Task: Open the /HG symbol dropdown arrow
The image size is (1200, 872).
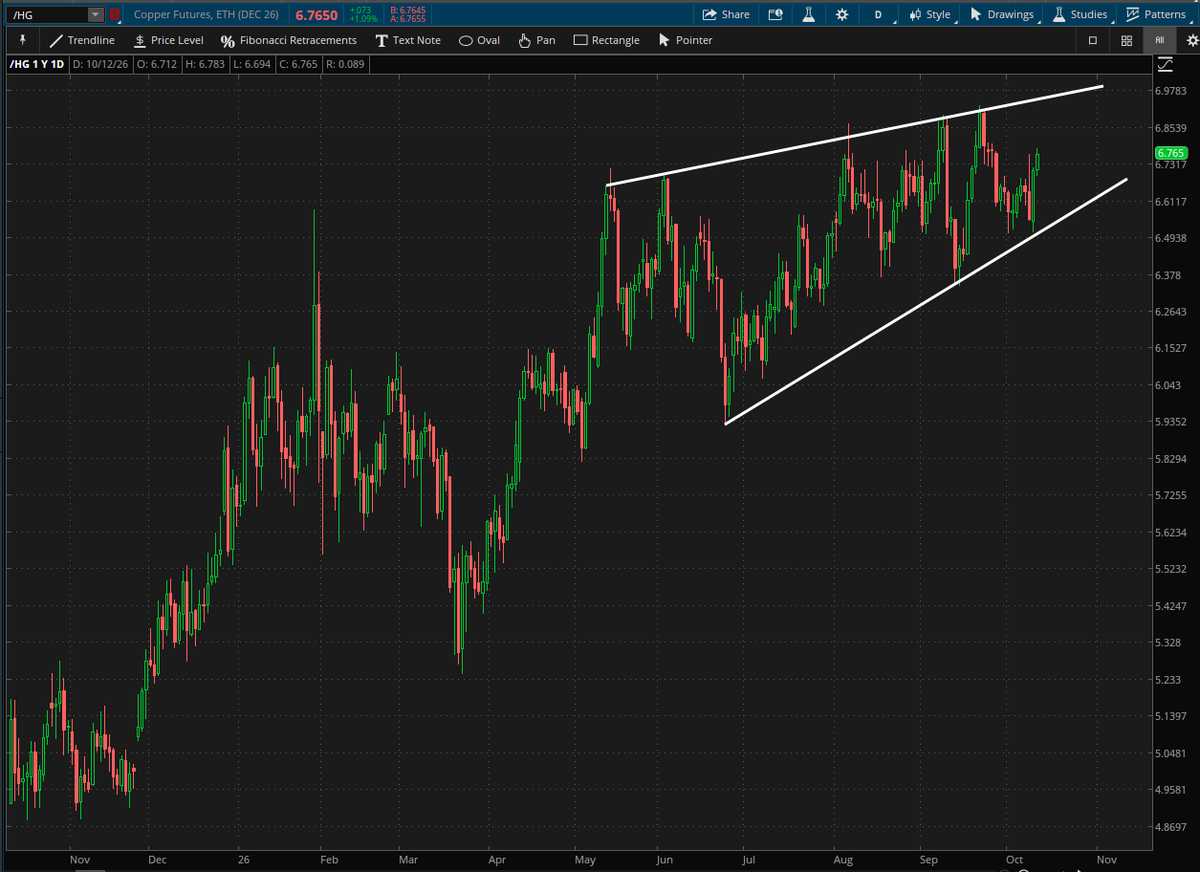Action: (x=95, y=14)
